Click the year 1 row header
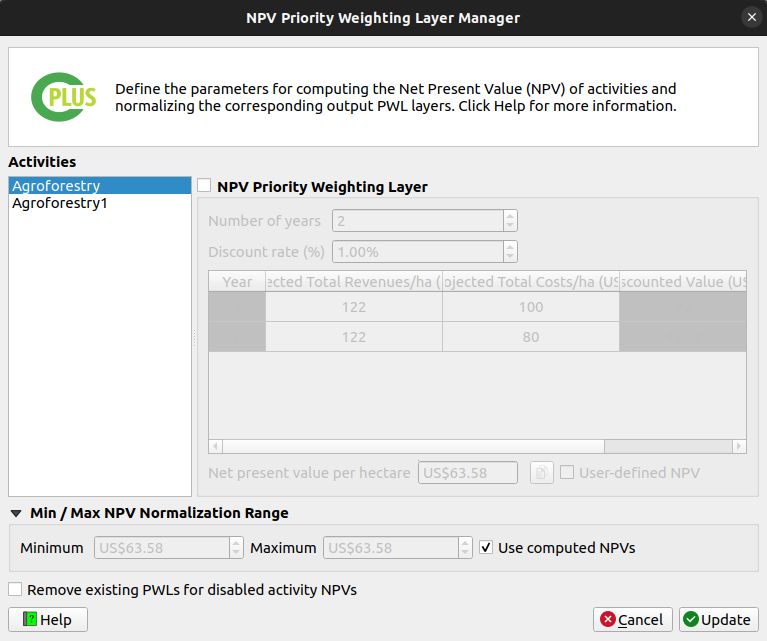 (x=237, y=307)
